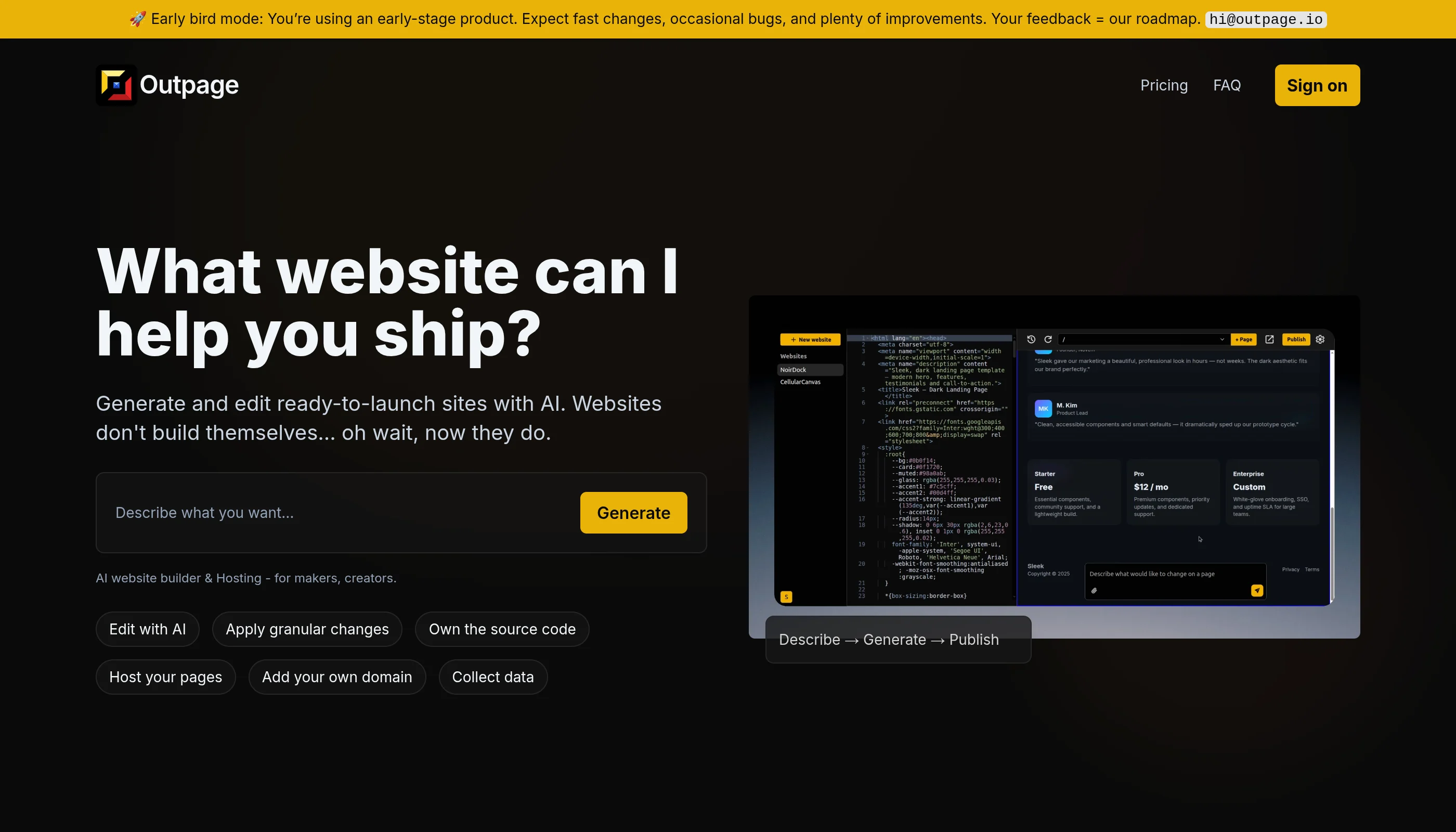1456x832 pixels.
Task: Collapse the :root code fold arrow
Action: [x=868, y=454]
